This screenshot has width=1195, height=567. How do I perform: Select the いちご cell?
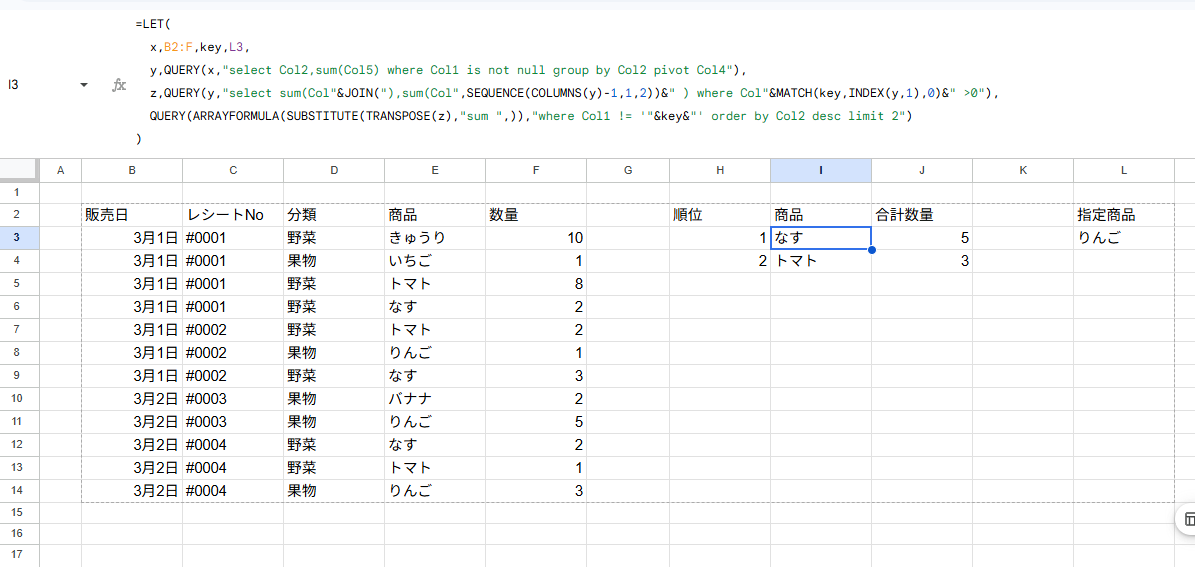[x=435, y=261]
